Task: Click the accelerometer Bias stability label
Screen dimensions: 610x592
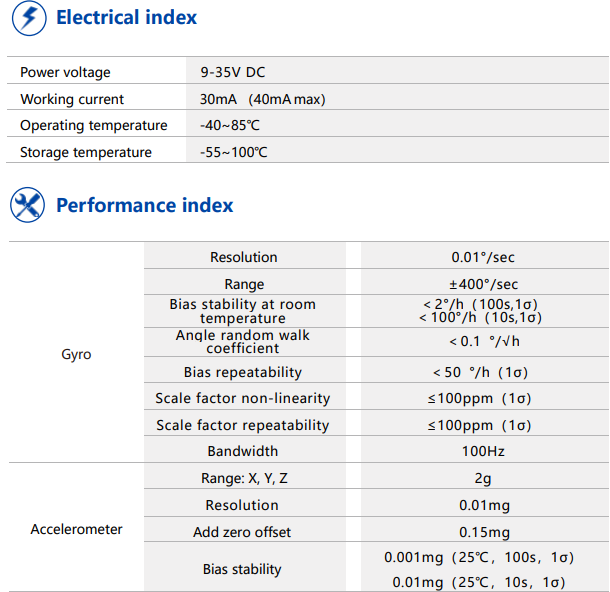Action: click(x=242, y=569)
